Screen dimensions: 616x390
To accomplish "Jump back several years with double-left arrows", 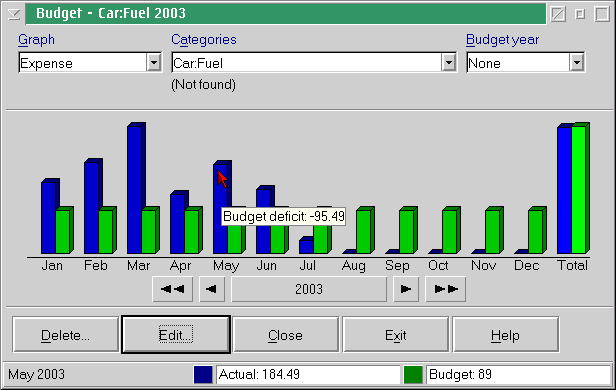I will [172, 289].
